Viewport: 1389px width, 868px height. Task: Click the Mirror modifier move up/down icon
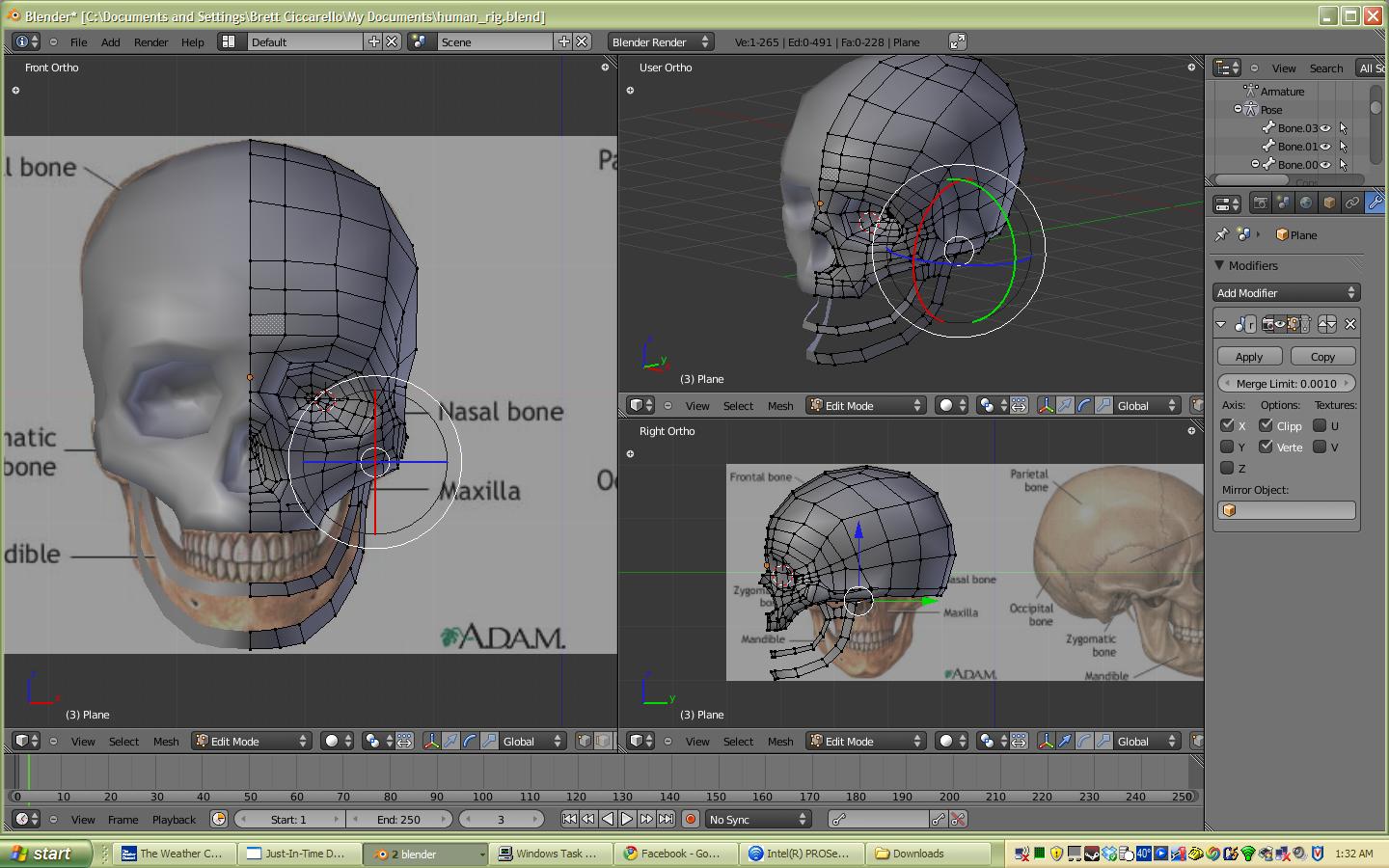pyautogui.click(x=1327, y=324)
